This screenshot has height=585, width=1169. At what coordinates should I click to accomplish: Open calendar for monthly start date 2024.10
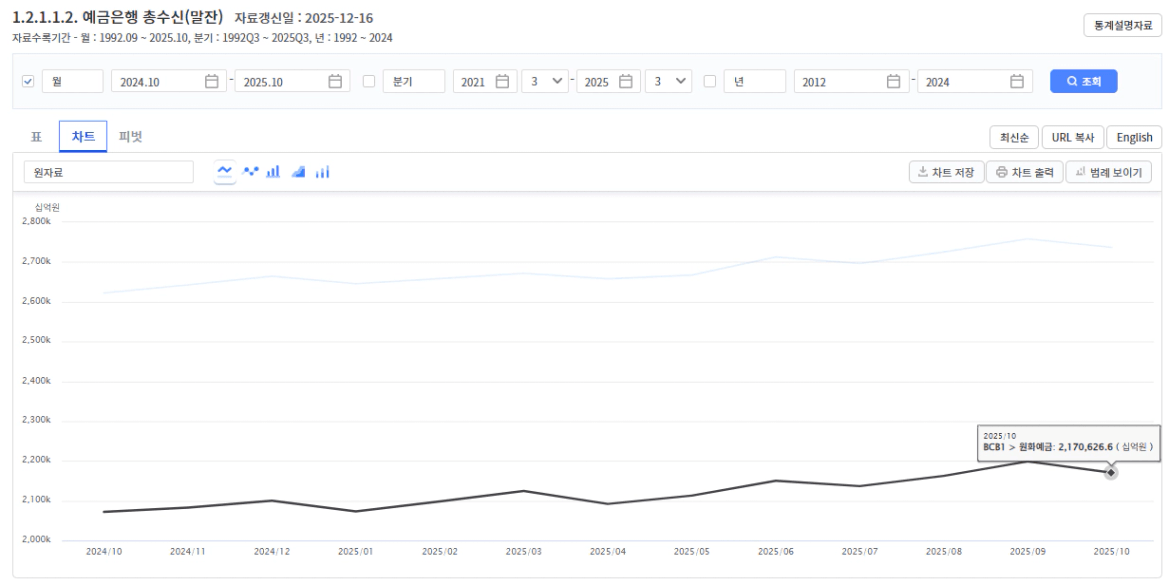(211, 82)
